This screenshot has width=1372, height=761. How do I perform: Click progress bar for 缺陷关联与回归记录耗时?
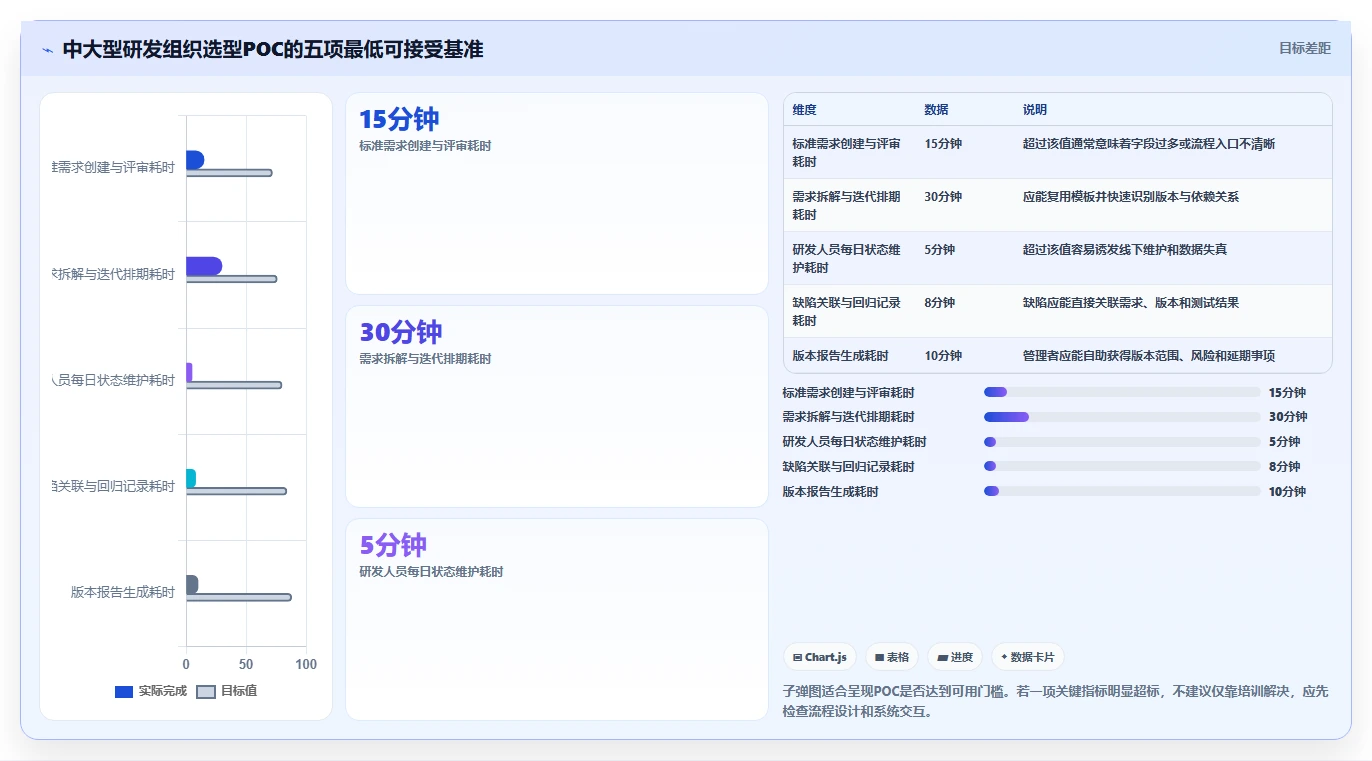(1122, 466)
